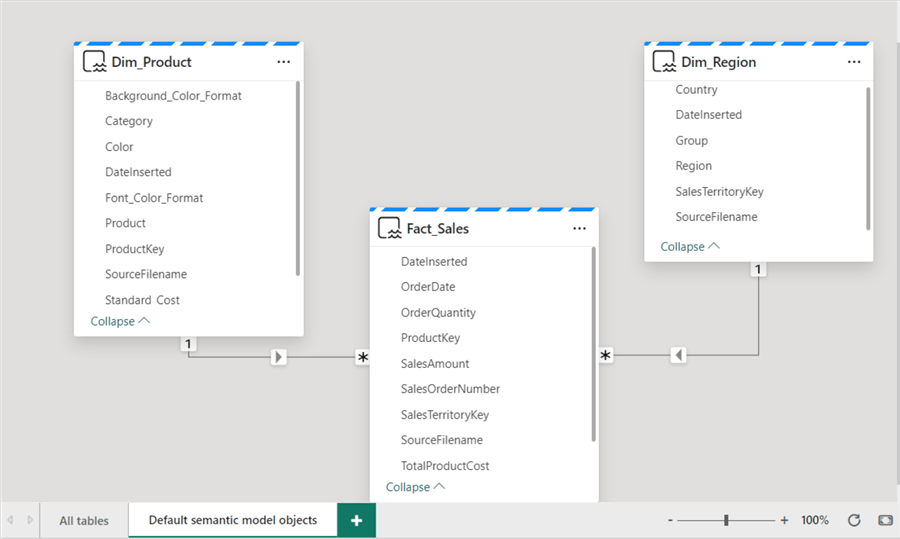Click the Dim_Product table scrollbar
Viewport: 900px width, 539px height.
298,180
